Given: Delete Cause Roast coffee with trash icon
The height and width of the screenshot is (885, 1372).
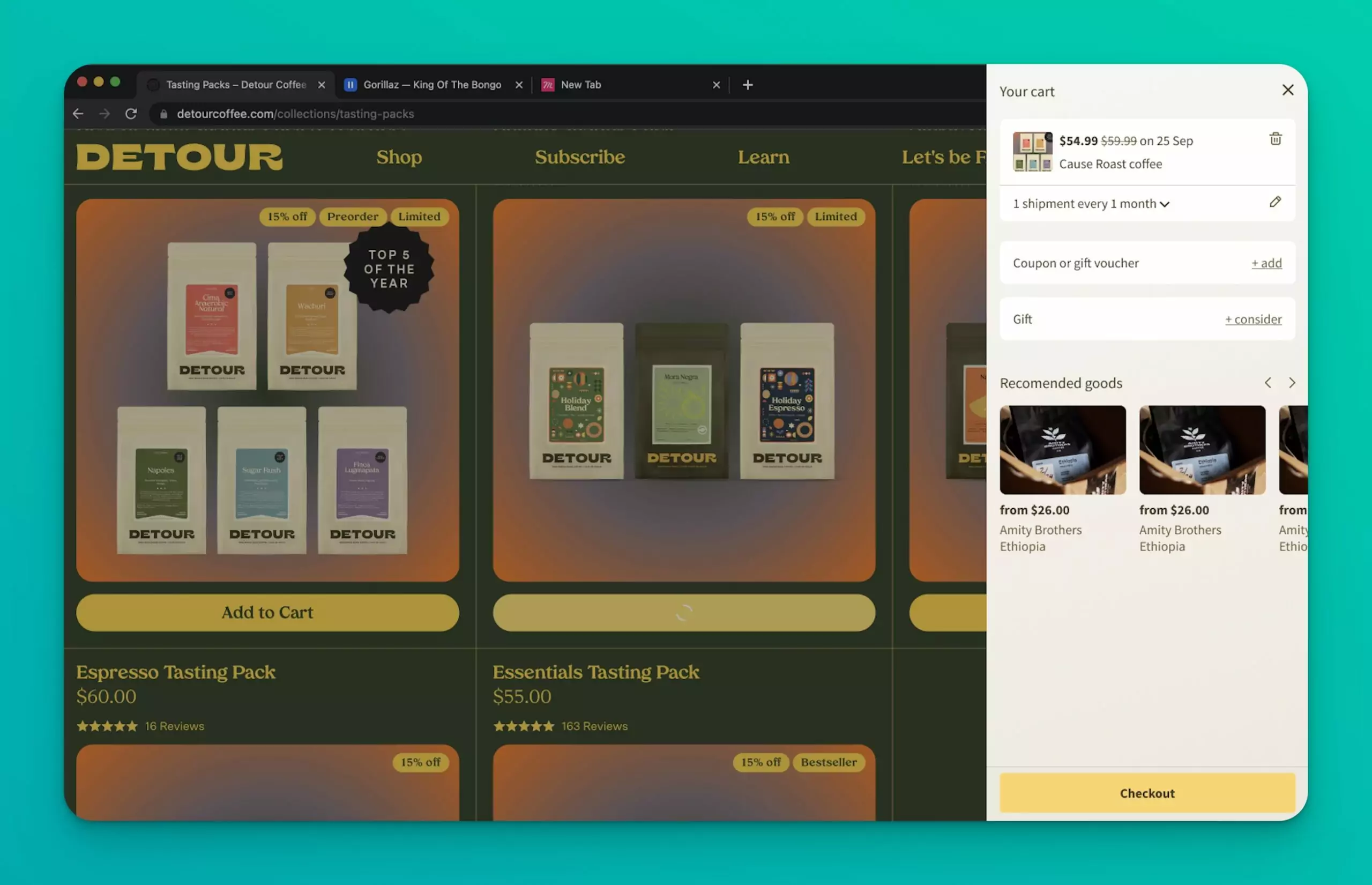Looking at the screenshot, I should click(x=1275, y=138).
